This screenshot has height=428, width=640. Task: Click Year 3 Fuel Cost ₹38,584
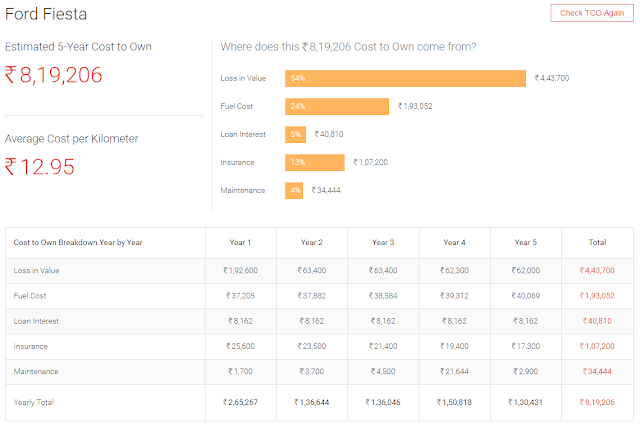383,296
